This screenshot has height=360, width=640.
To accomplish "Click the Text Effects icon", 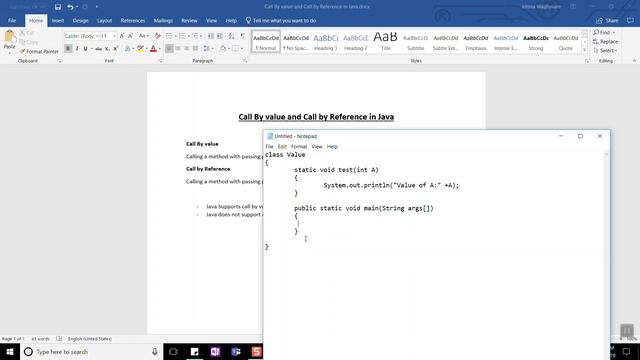I will point(127,49).
